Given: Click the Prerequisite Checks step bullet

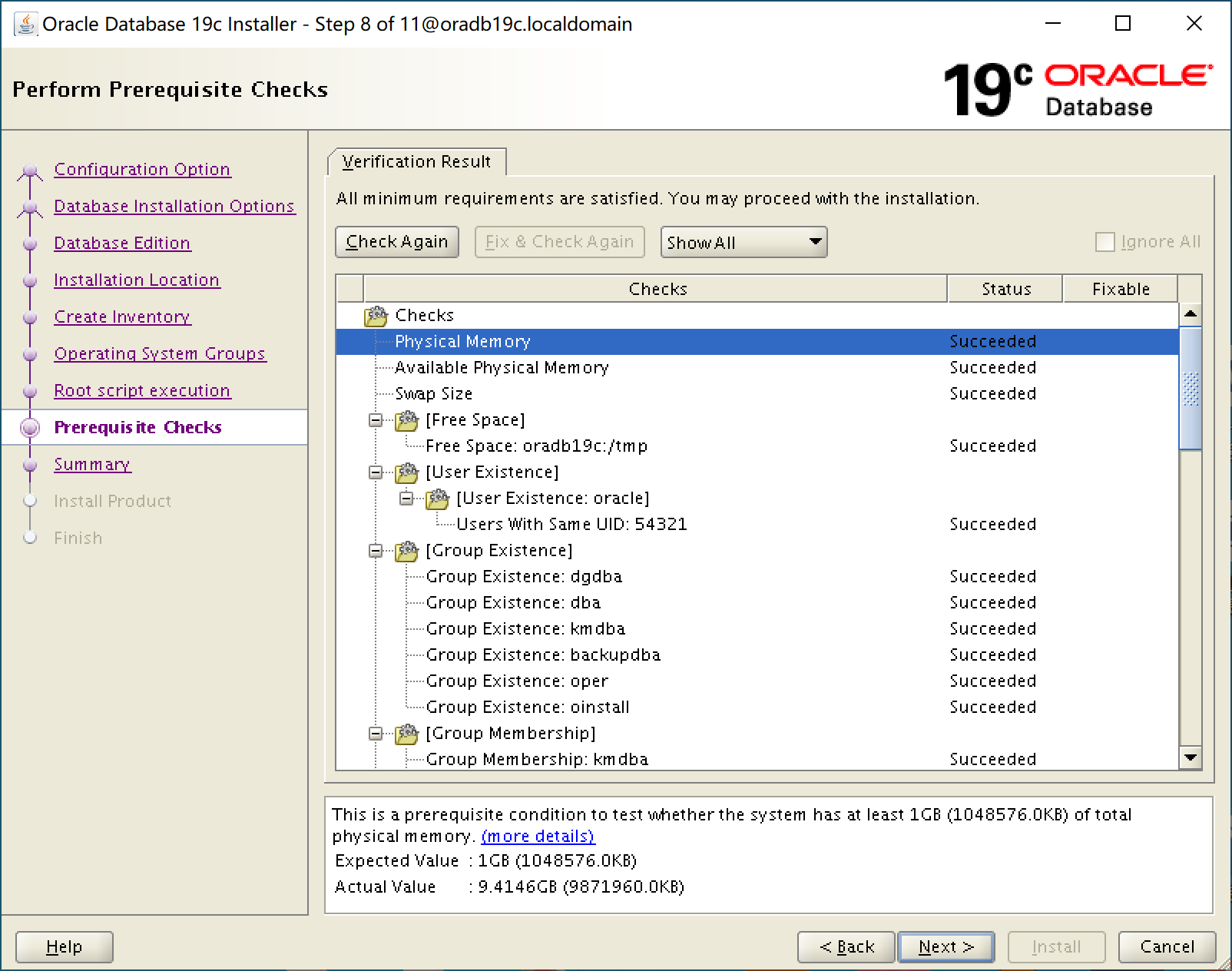Looking at the screenshot, I should click(30, 428).
